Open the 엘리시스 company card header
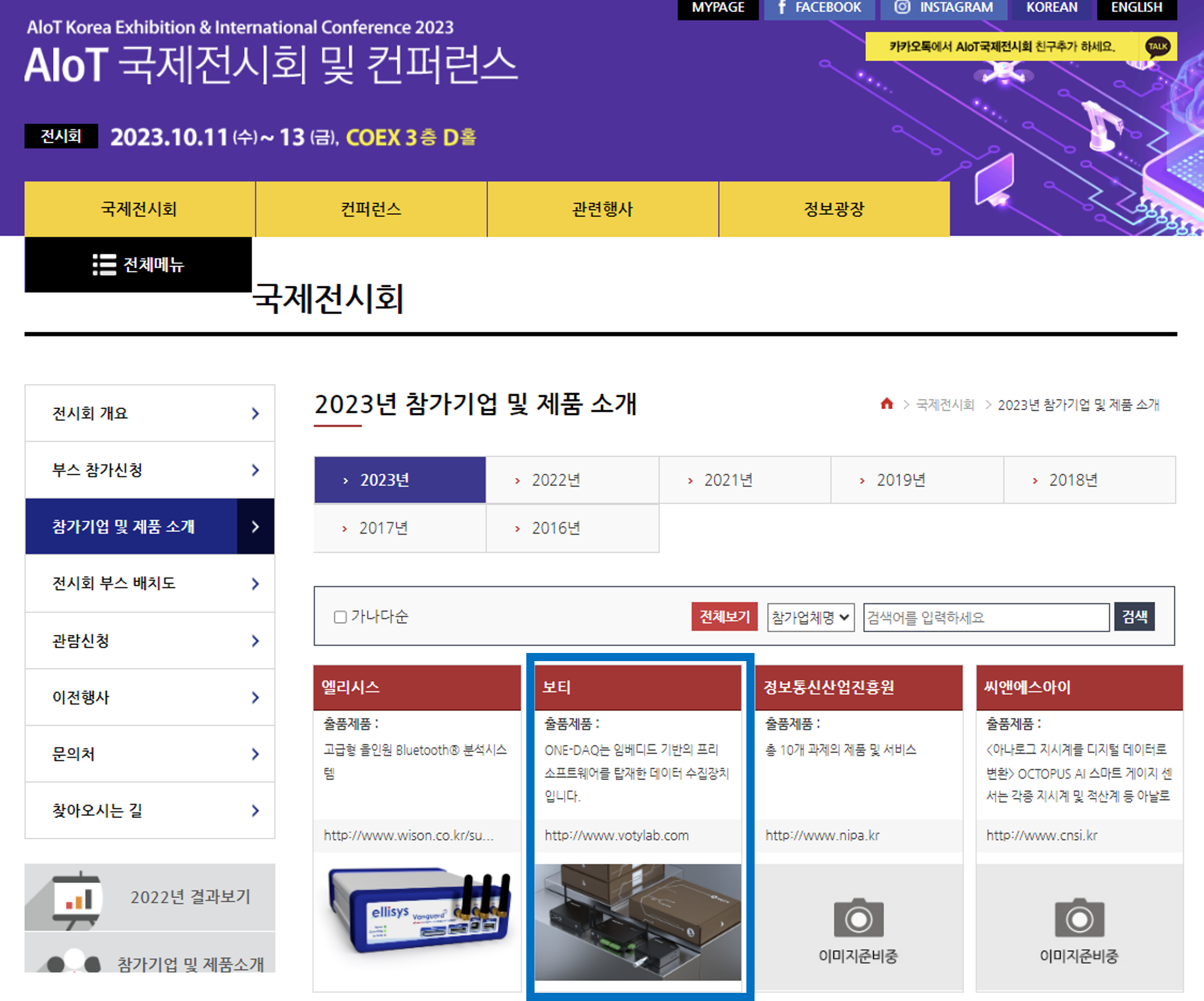Image resolution: width=1204 pixels, height=1001 pixels. (417, 687)
